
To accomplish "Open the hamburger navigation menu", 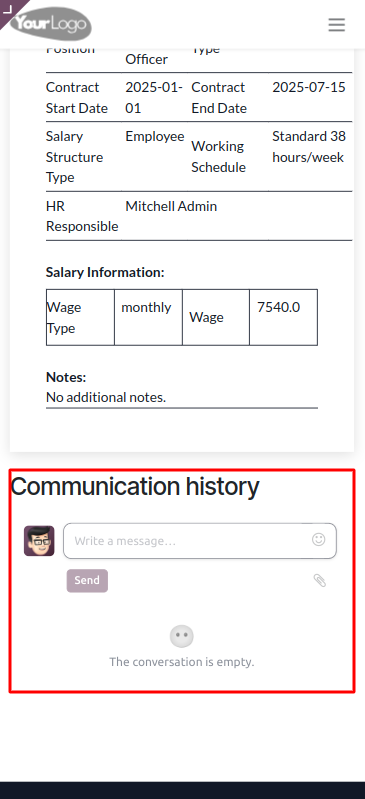I will [x=336, y=24].
